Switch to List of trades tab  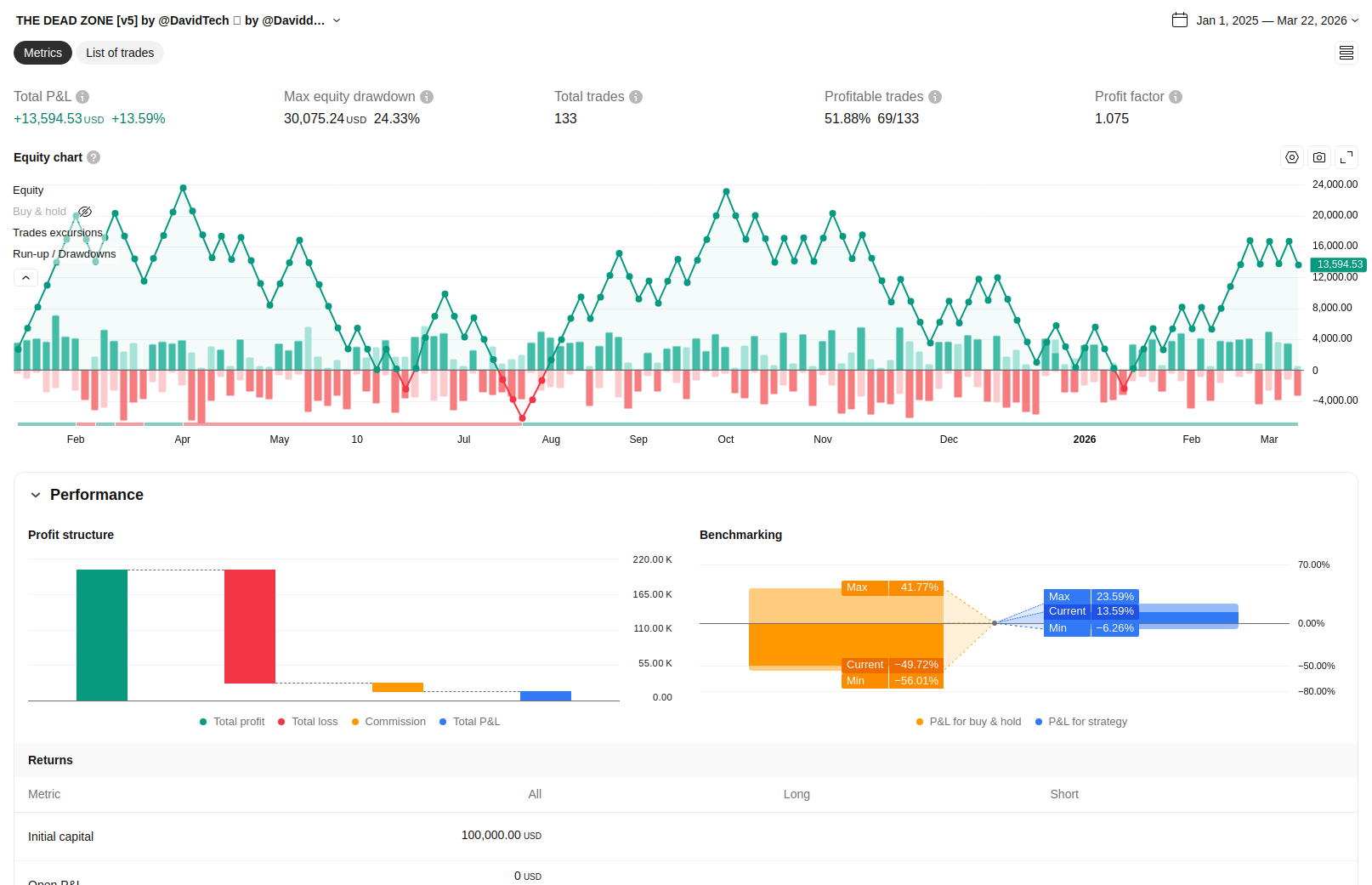pyautogui.click(x=120, y=53)
